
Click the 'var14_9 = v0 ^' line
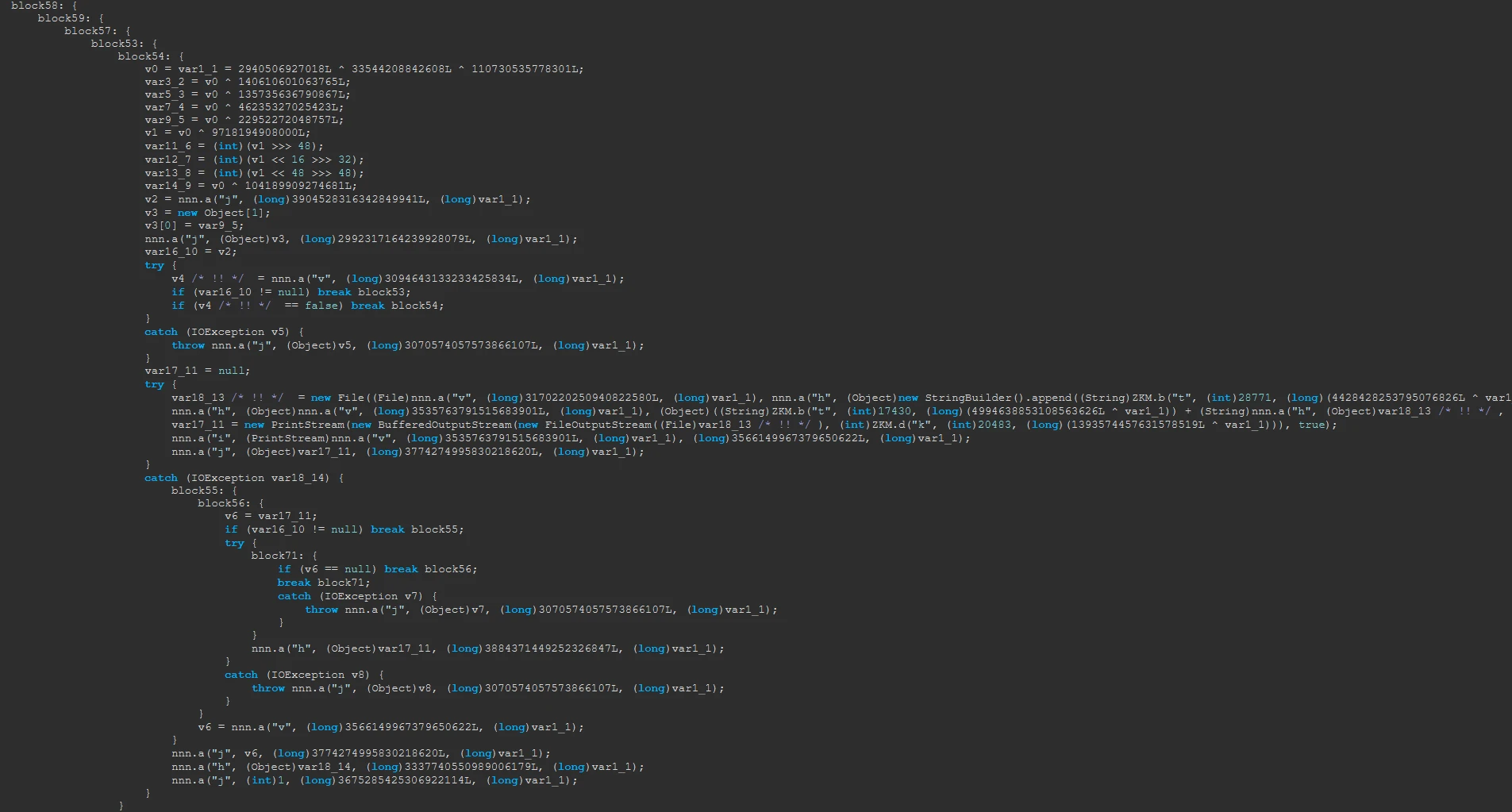click(251, 186)
